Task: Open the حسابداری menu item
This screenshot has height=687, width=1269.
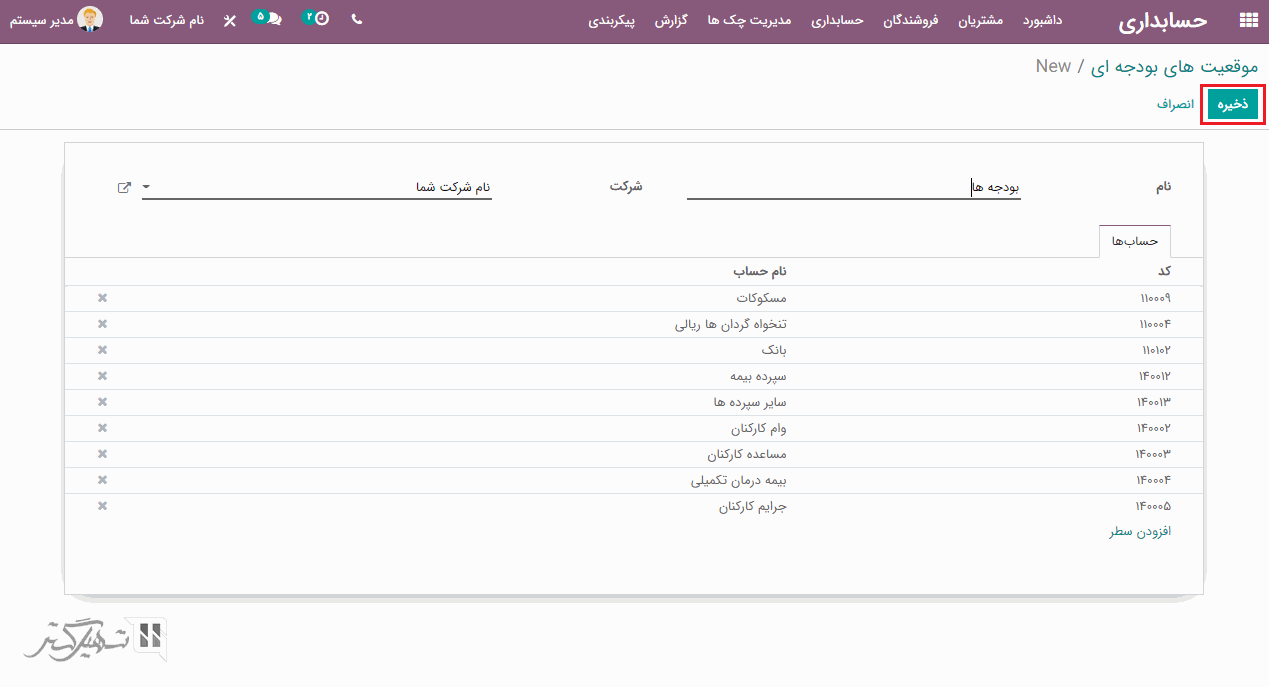Action: (x=837, y=20)
